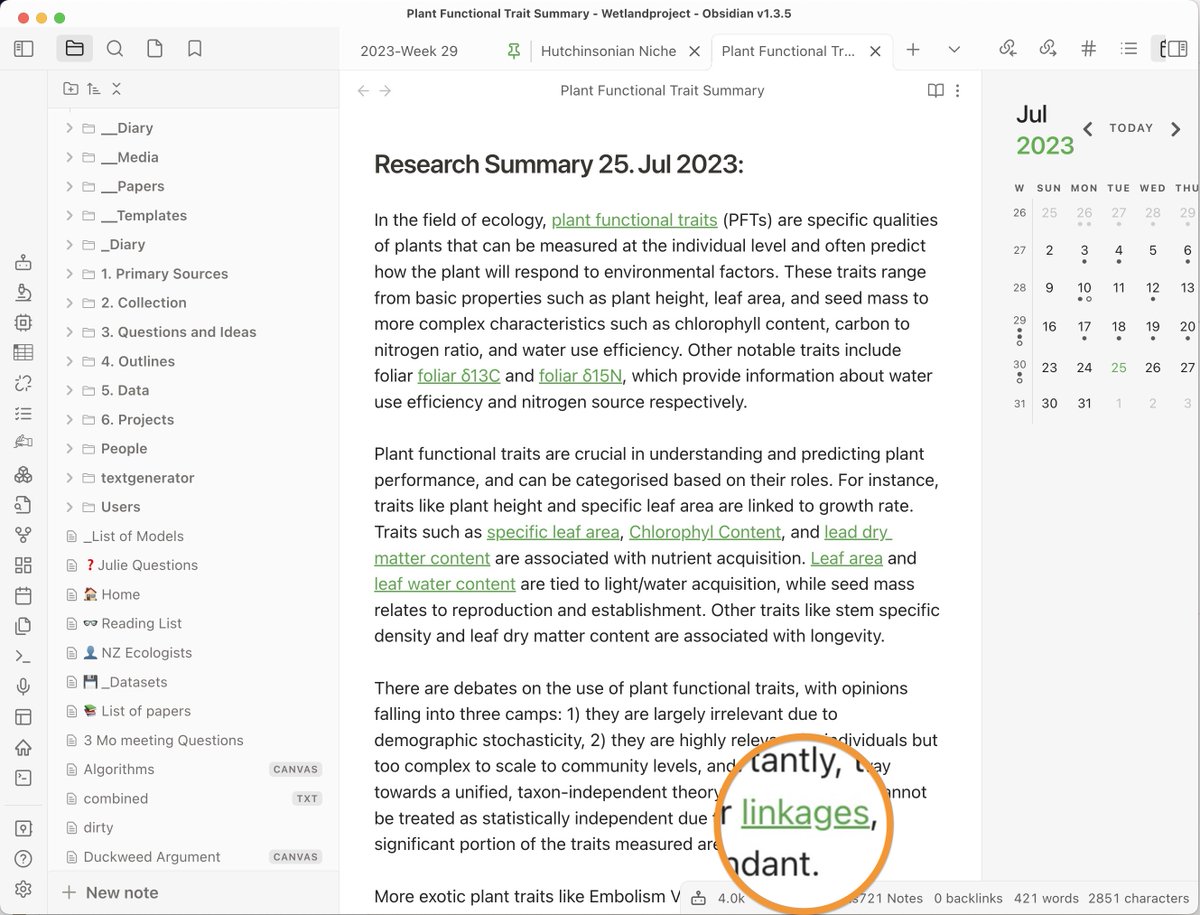Click the microscope icon in the ribbon
1200x915 pixels.
24,292
